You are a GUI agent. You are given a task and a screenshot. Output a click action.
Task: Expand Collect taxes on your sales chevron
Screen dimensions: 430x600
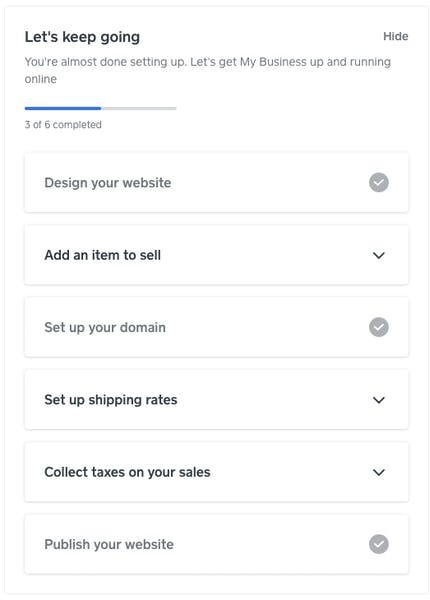coord(378,472)
